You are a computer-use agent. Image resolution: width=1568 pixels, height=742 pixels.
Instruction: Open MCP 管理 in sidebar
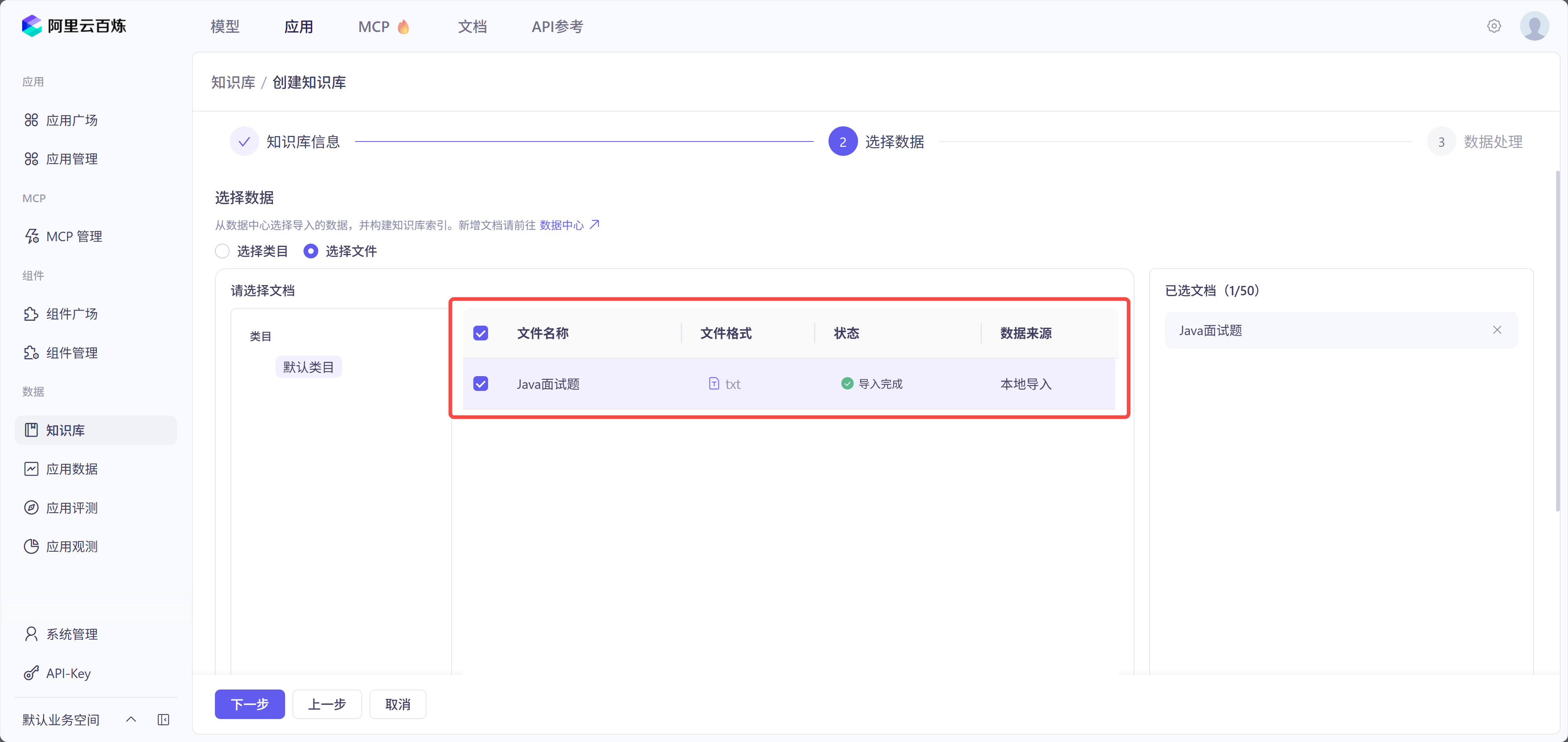(x=74, y=236)
